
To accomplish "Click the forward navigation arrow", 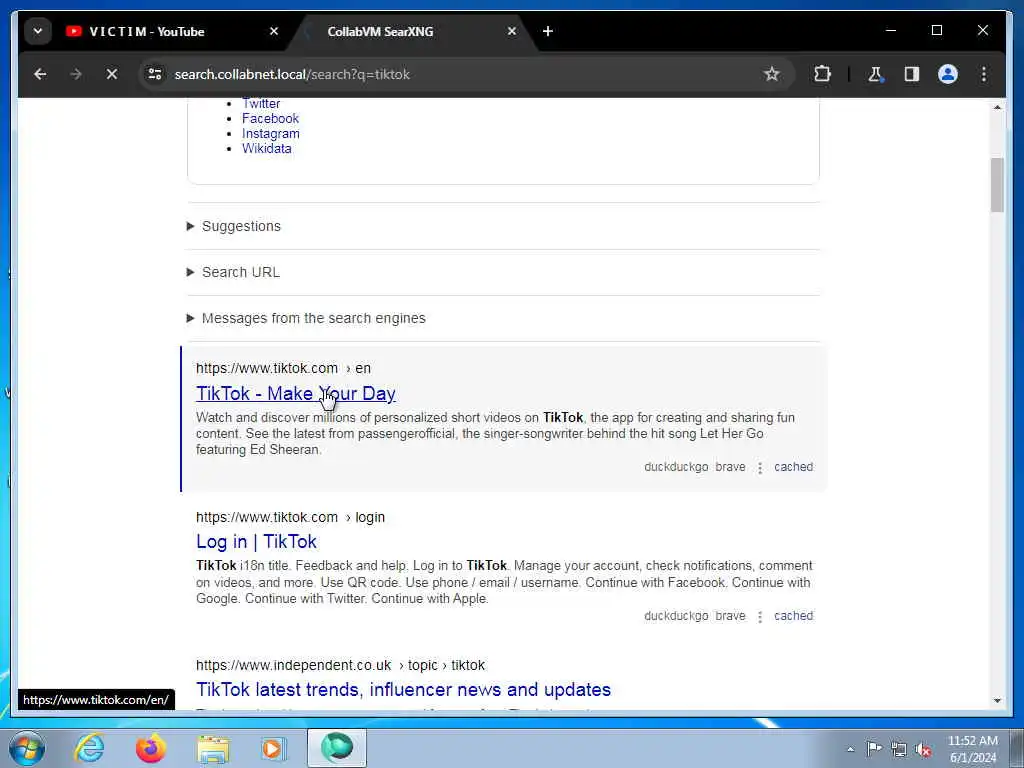I will (x=76, y=74).
